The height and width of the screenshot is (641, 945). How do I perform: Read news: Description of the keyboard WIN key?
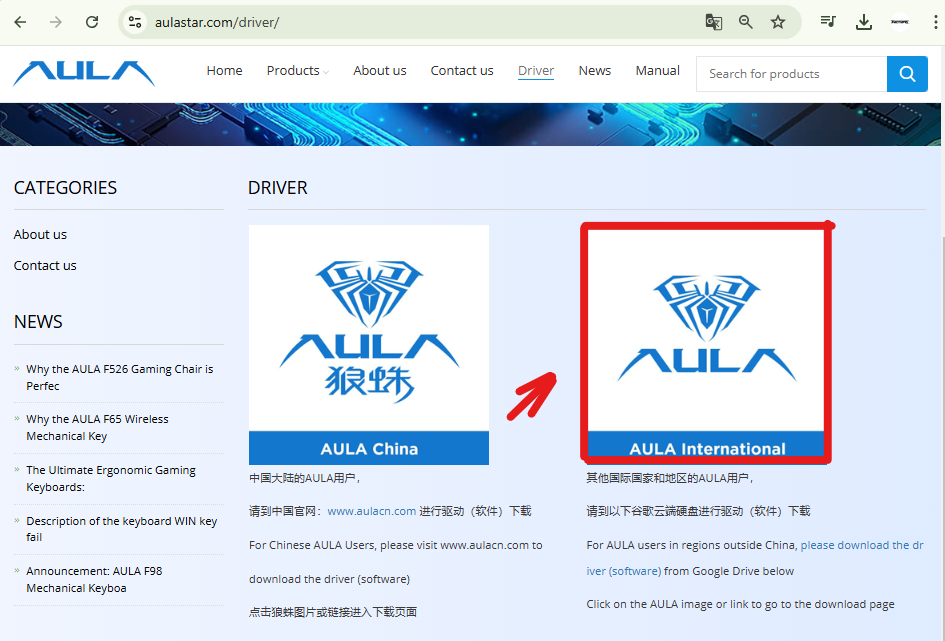(x=121, y=529)
